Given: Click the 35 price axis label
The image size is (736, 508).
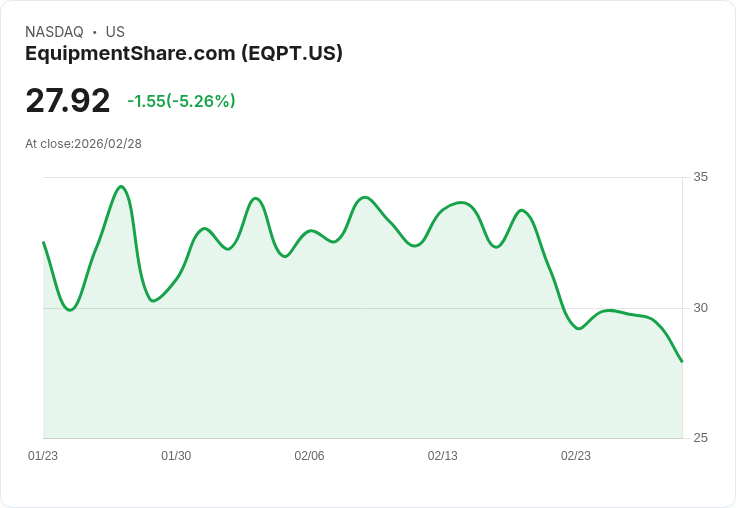Looking at the screenshot, I should pos(700,177).
